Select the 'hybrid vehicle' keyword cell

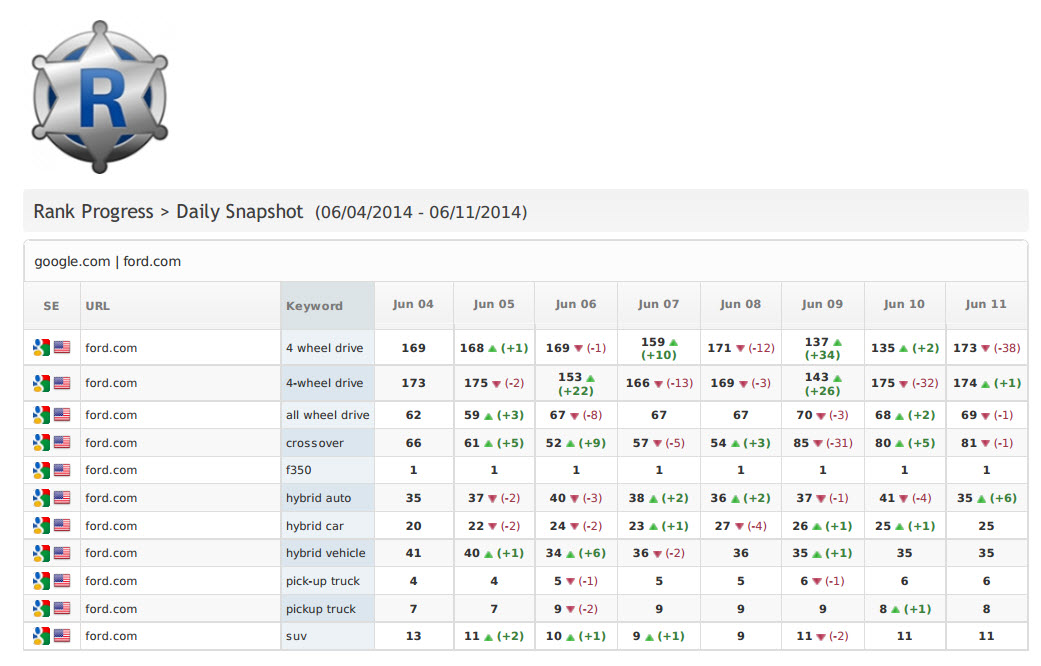coord(327,553)
